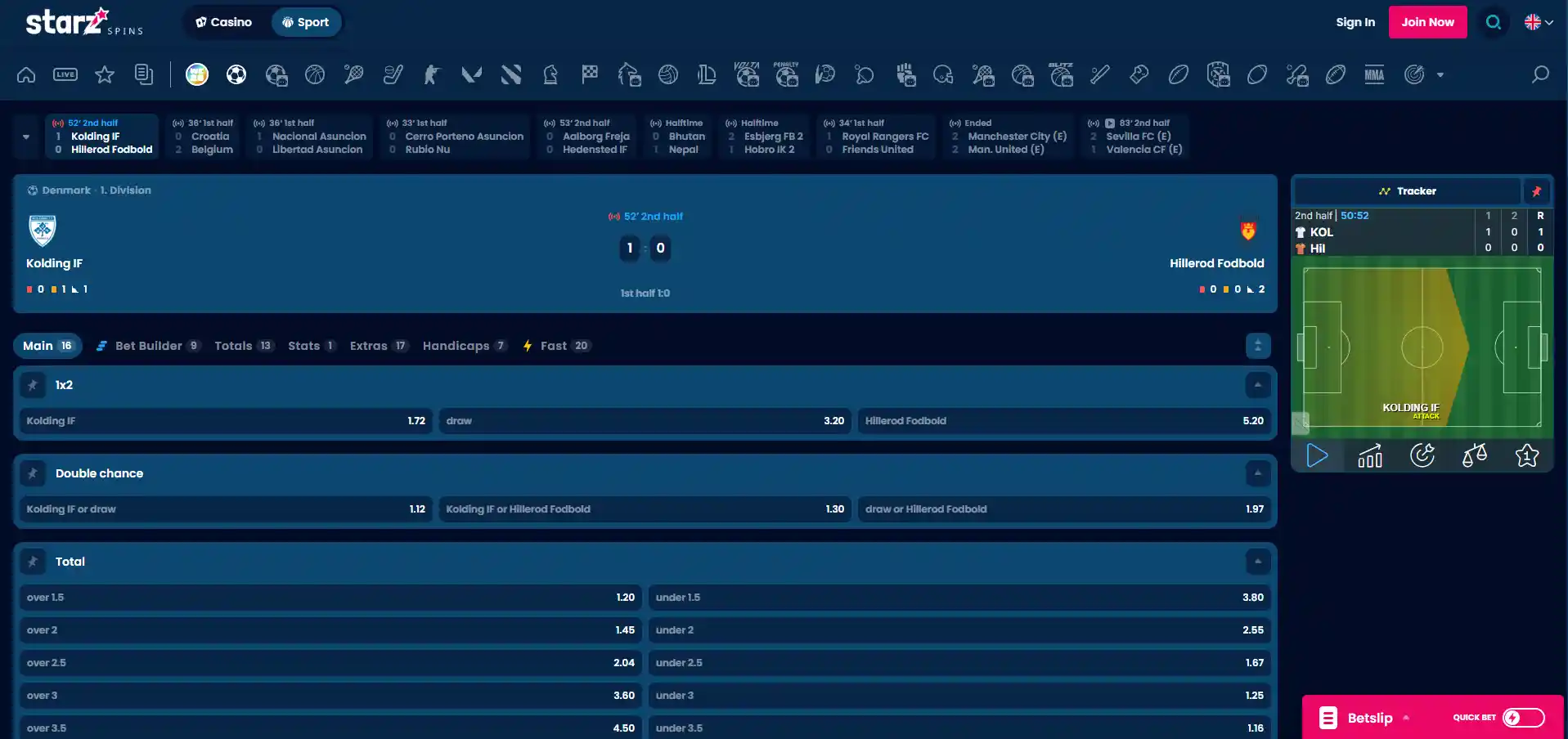Select the football (soccer ball) sport icon

pos(236,75)
